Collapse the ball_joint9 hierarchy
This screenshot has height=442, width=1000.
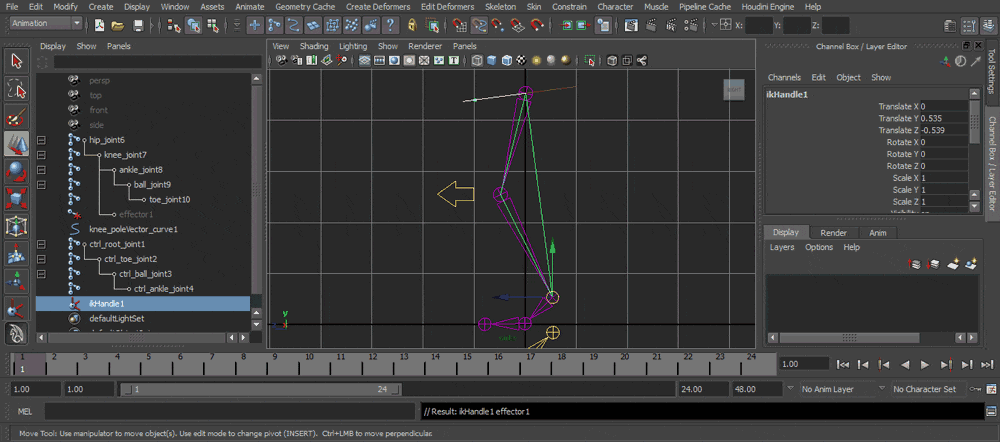pos(41,185)
